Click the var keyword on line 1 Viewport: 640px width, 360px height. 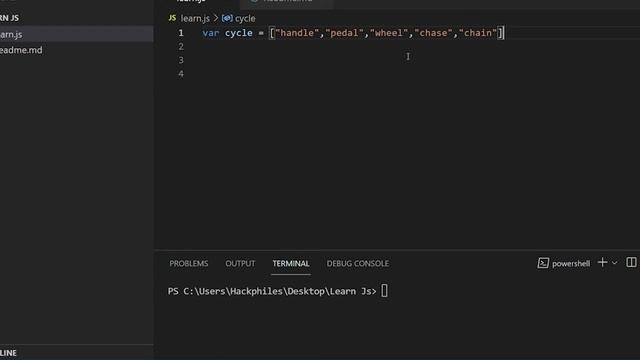coord(211,33)
